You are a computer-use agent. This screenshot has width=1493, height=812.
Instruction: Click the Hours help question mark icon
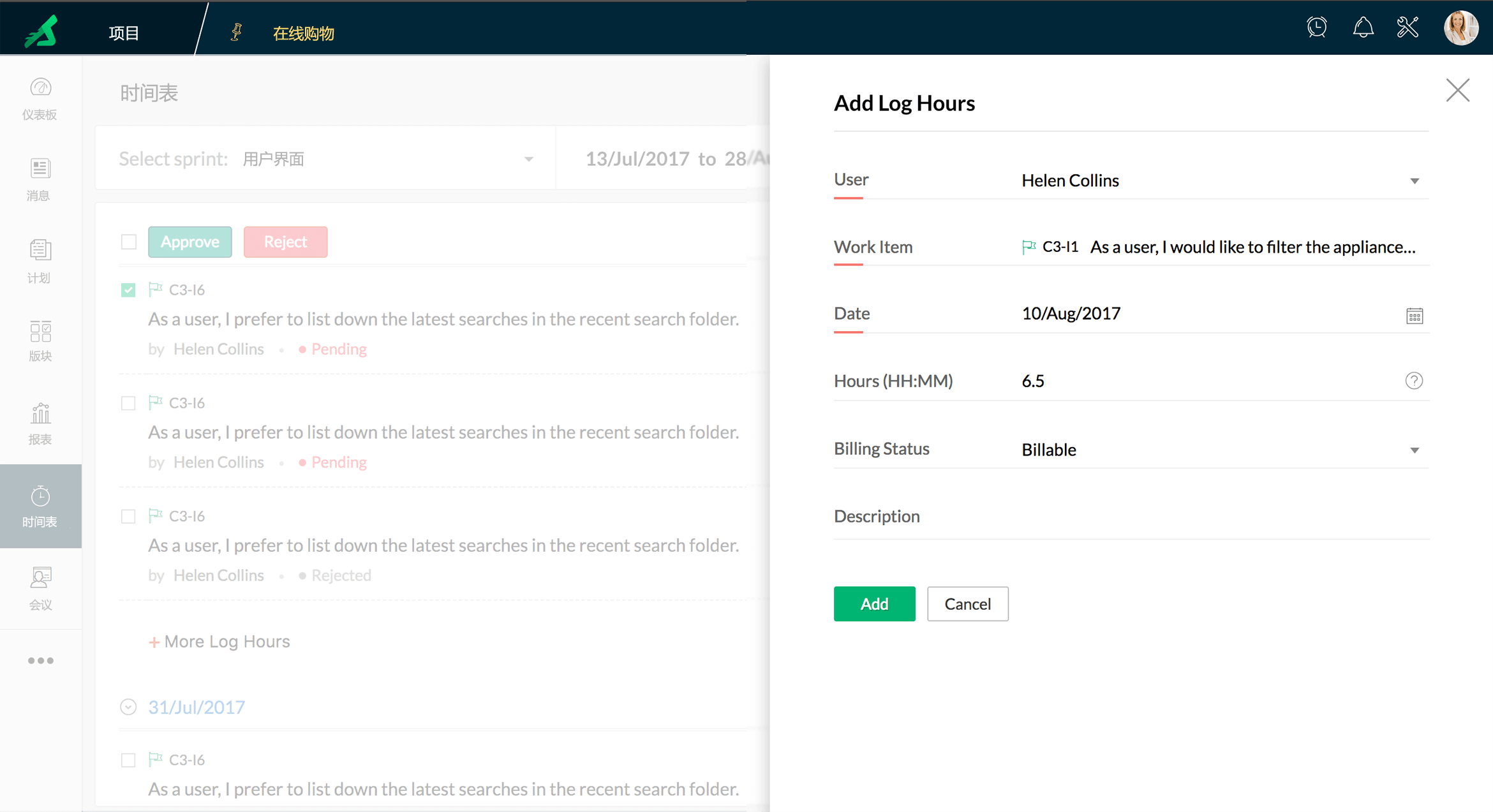[1414, 381]
